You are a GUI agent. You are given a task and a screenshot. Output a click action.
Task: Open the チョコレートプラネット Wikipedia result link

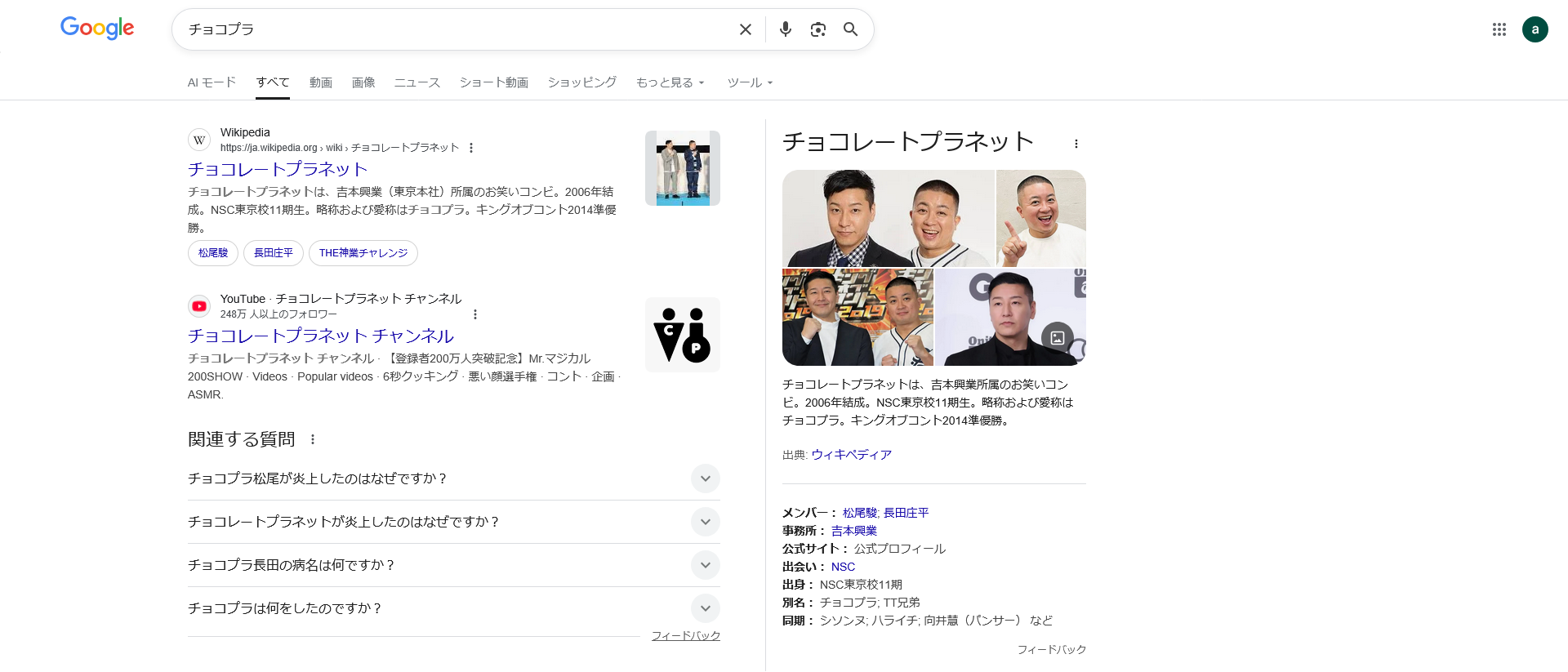(278, 169)
